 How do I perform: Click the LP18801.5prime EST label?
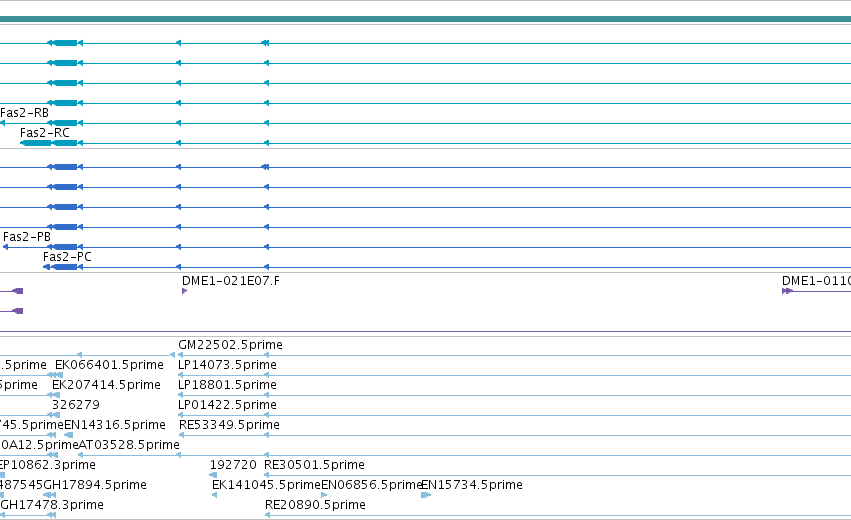[x=227, y=385]
